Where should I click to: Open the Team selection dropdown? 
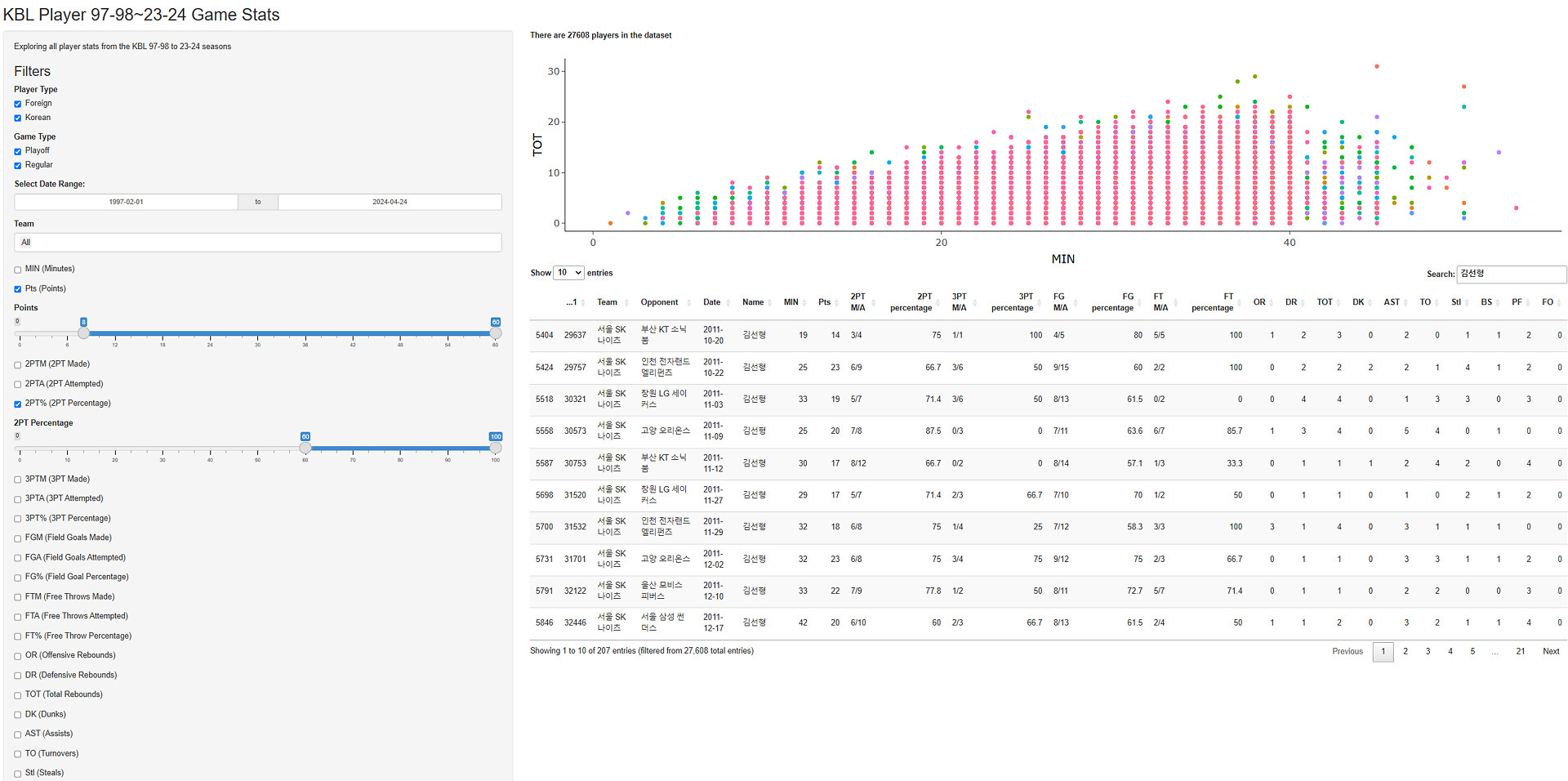pyautogui.click(x=257, y=243)
